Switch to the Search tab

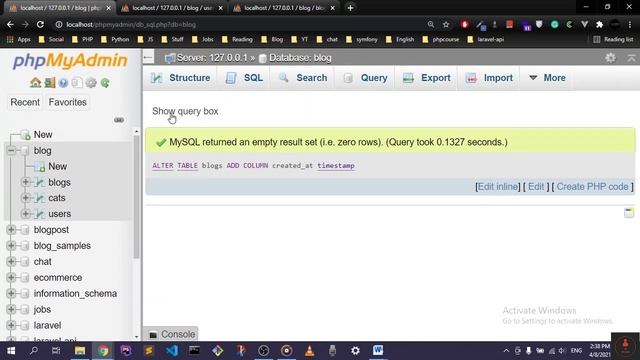click(303, 78)
